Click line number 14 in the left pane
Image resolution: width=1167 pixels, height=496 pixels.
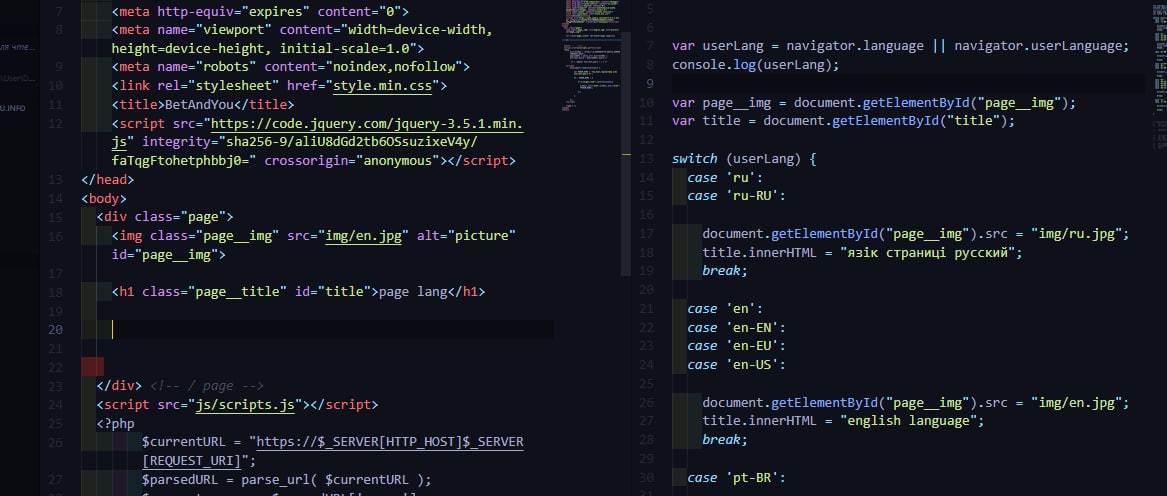pos(55,199)
